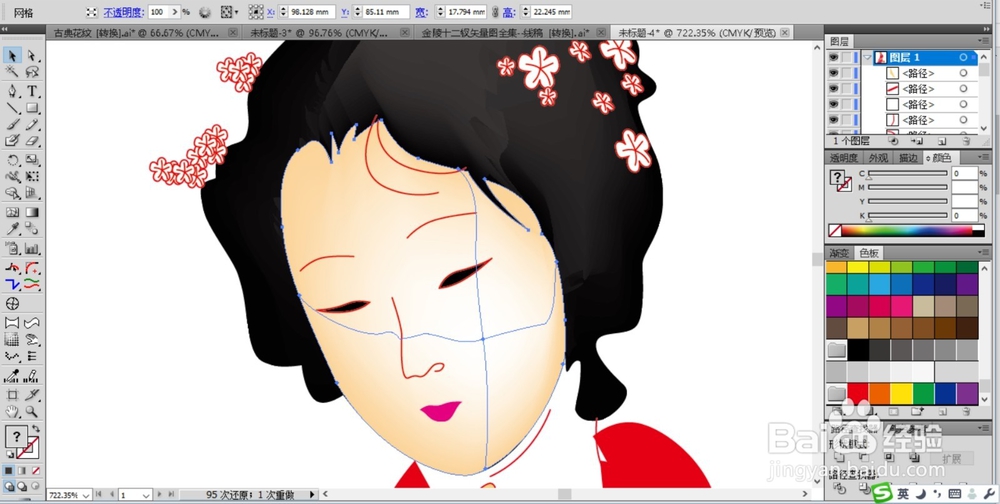The width and height of the screenshot is (1000, 504).
Task: Open the zoom level 722.35% dropdown
Action: [x=85, y=494]
